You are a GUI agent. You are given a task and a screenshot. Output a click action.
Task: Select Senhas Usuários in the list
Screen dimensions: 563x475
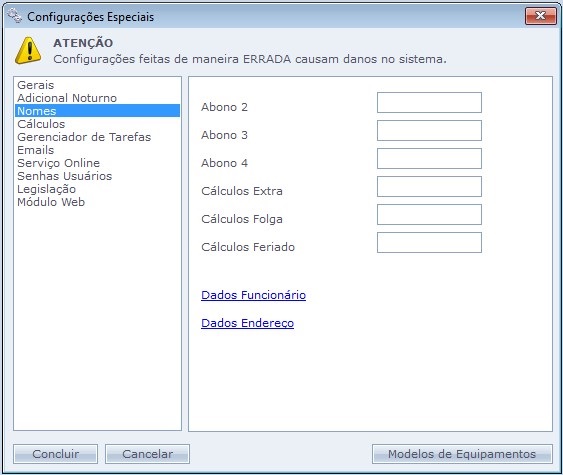(x=65, y=176)
